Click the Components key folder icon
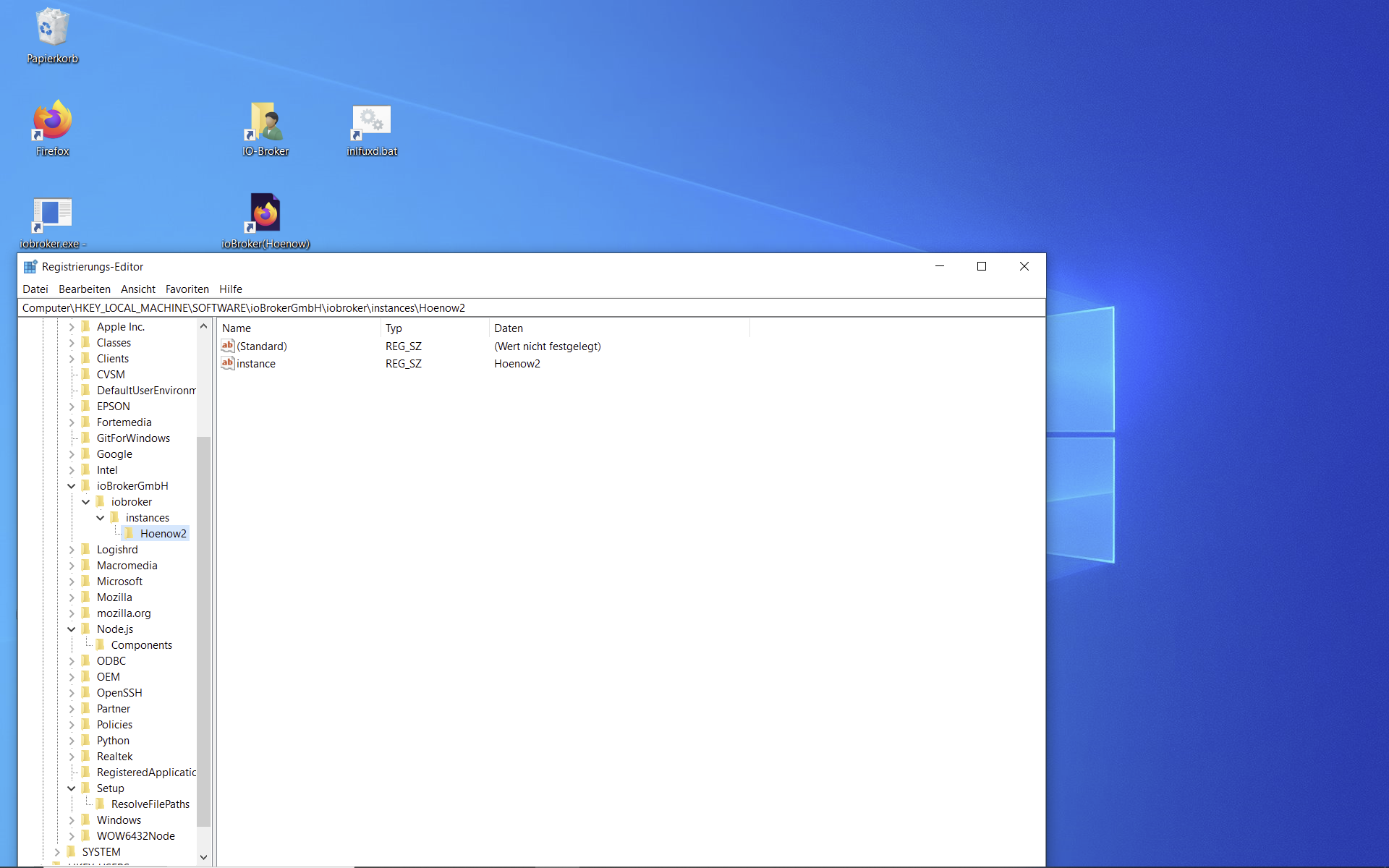 tap(101, 644)
